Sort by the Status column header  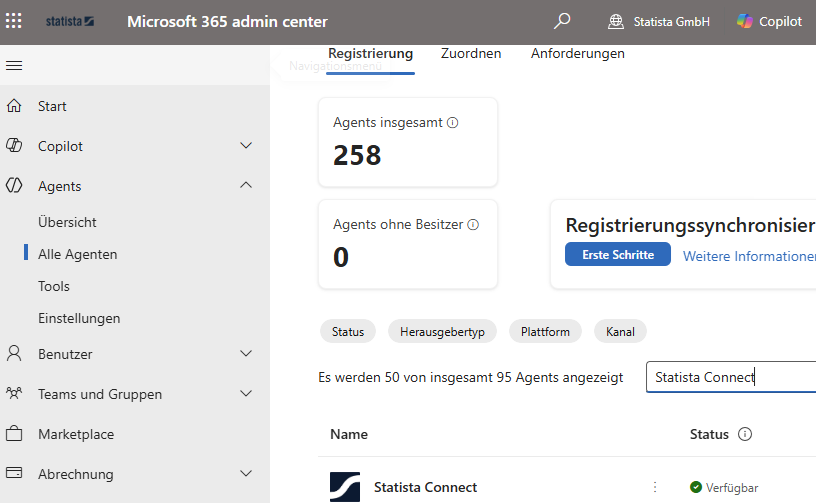[709, 434]
